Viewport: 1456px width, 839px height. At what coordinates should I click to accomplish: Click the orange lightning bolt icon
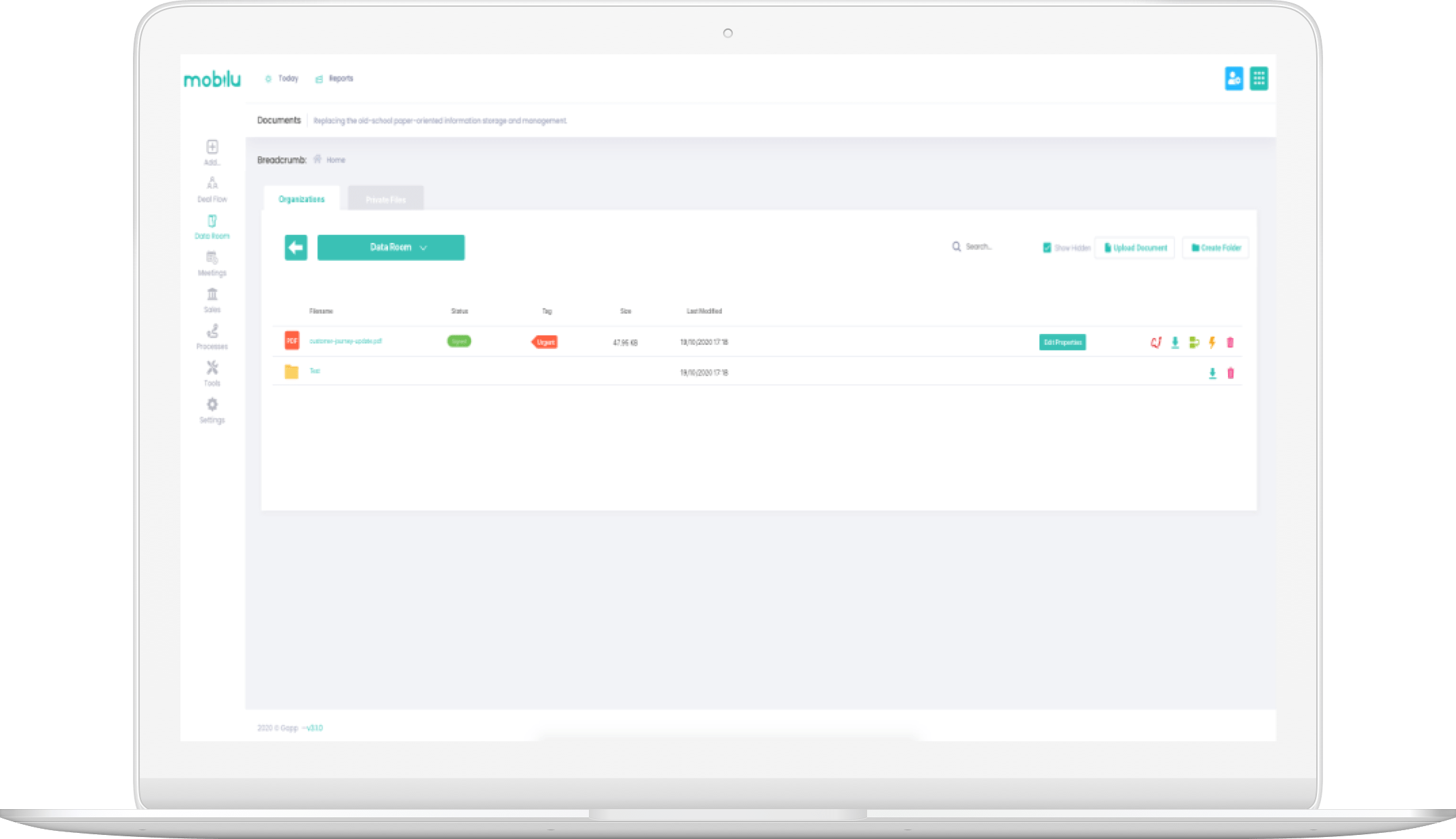[1212, 343]
